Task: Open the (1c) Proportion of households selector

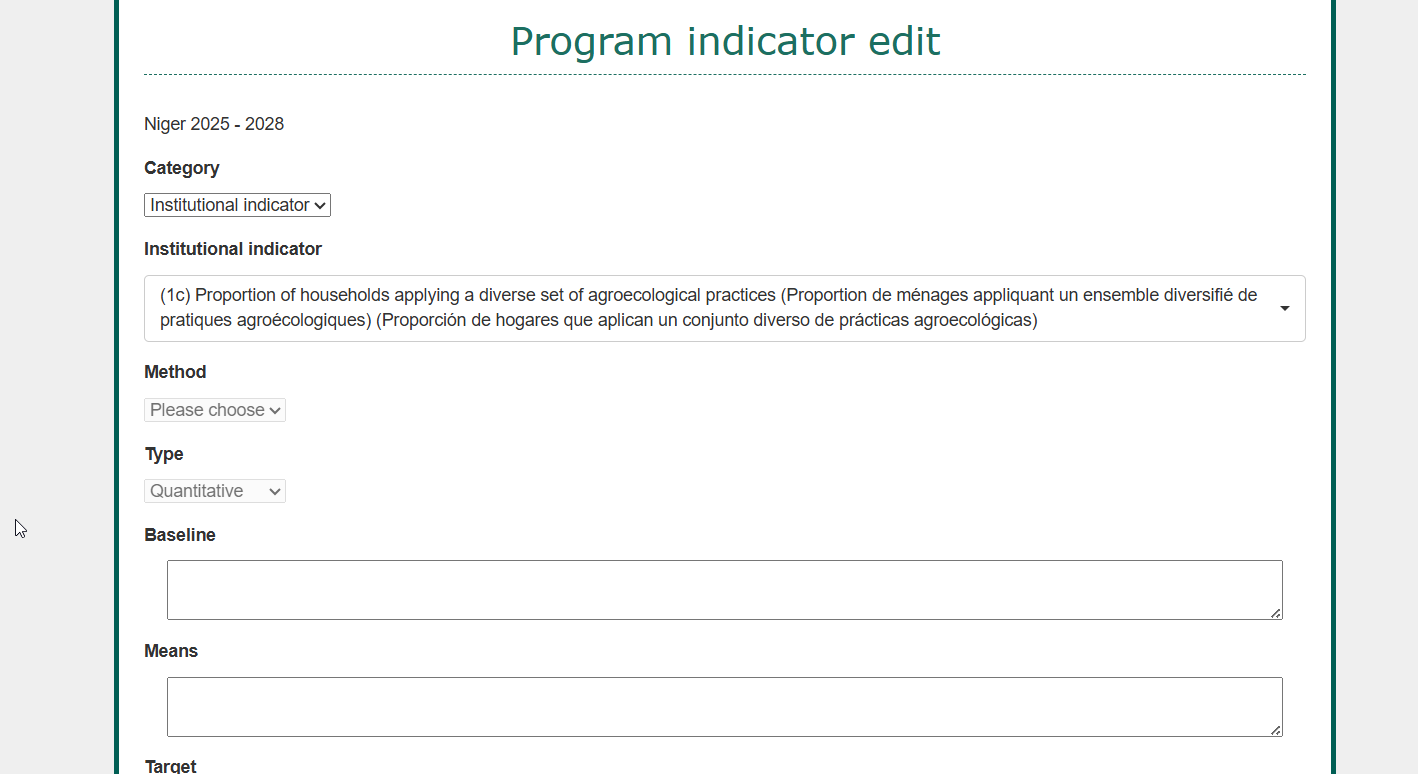Action: point(700,308)
